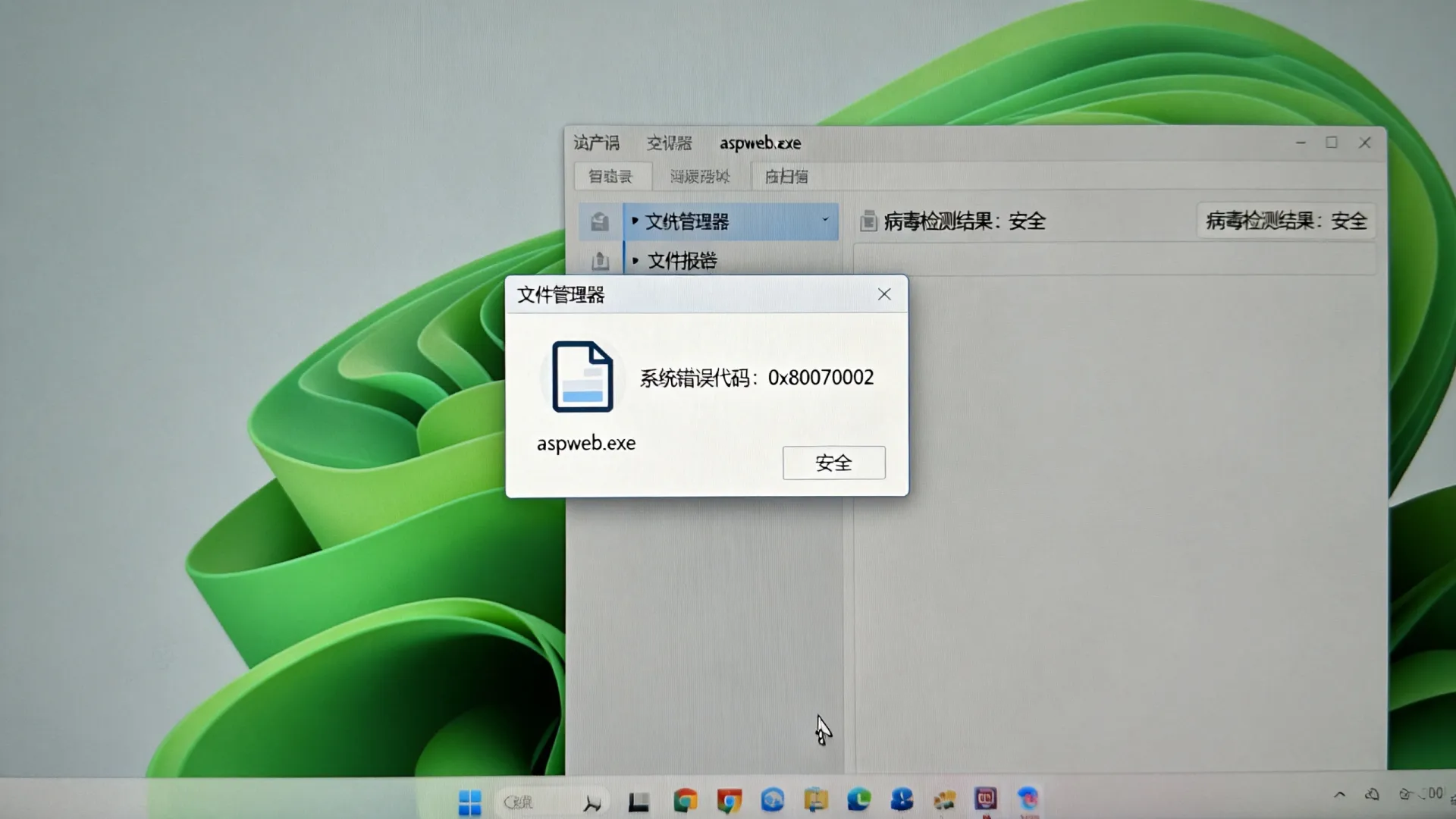Viewport: 1456px width, 819px height.
Task: Open the second menu in the title bar
Action: 669,143
